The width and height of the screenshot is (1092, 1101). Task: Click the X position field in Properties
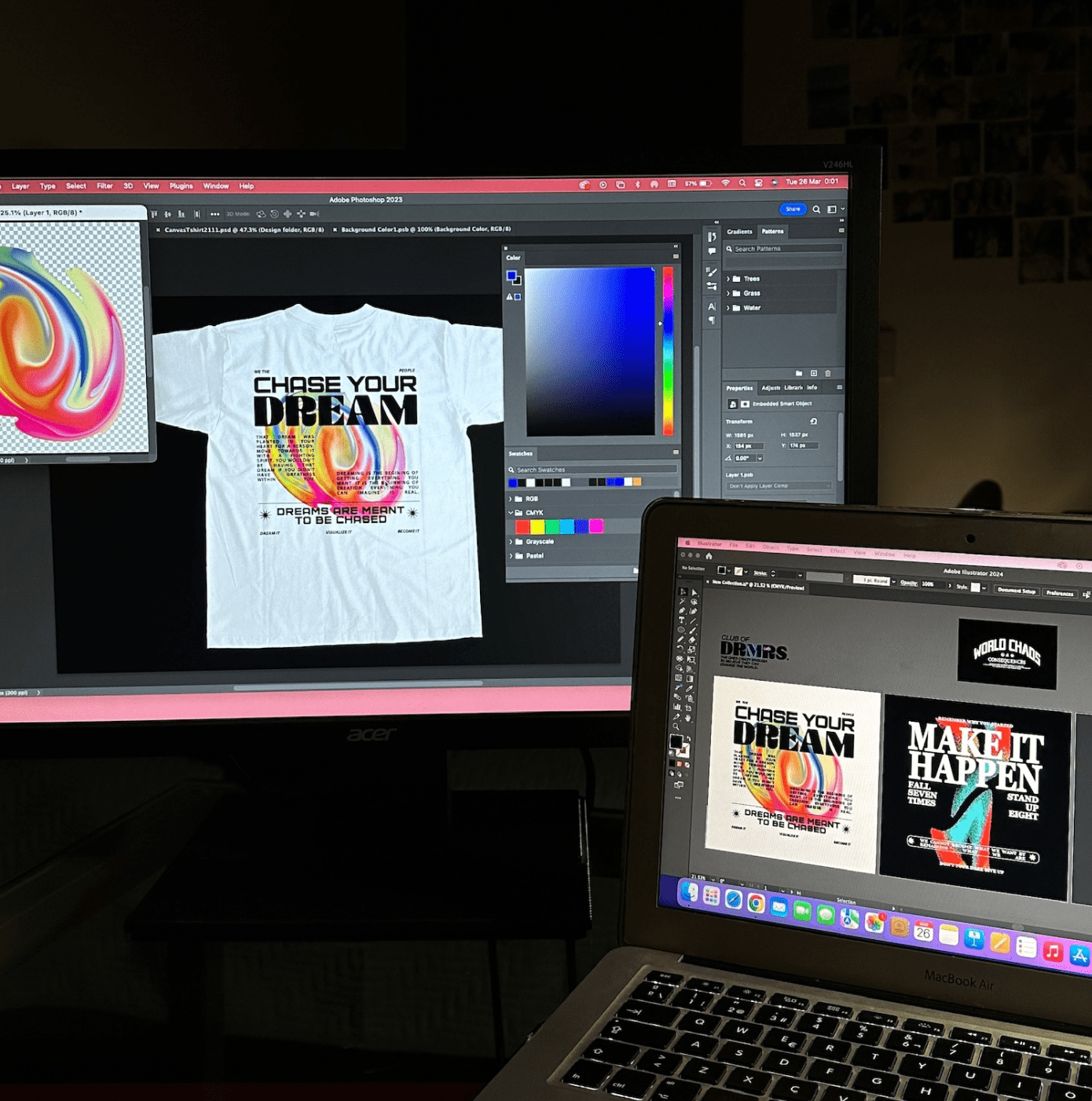(749, 445)
